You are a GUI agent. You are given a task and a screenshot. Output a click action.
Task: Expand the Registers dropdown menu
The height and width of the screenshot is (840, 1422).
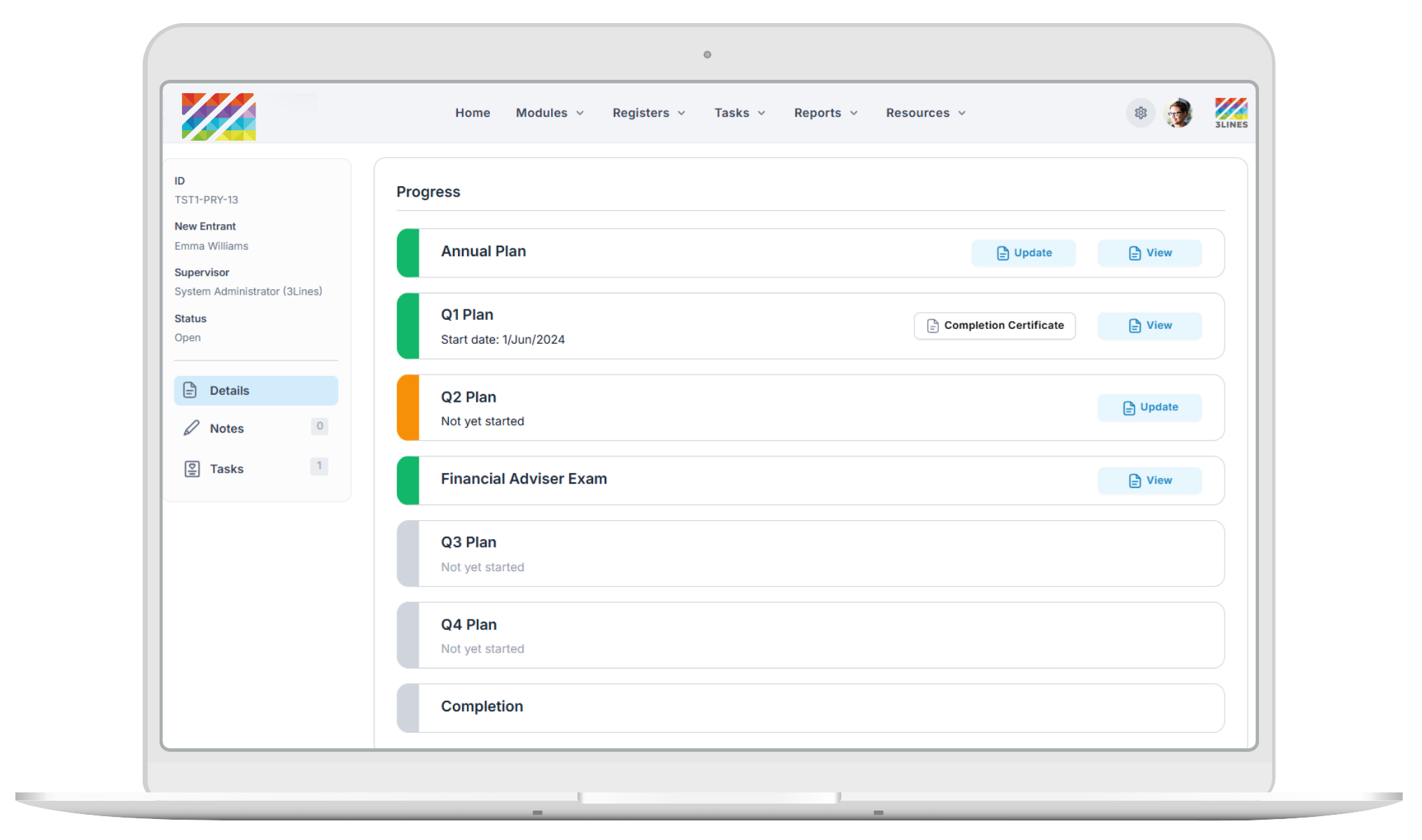pyautogui.click(x=648, y=113)
